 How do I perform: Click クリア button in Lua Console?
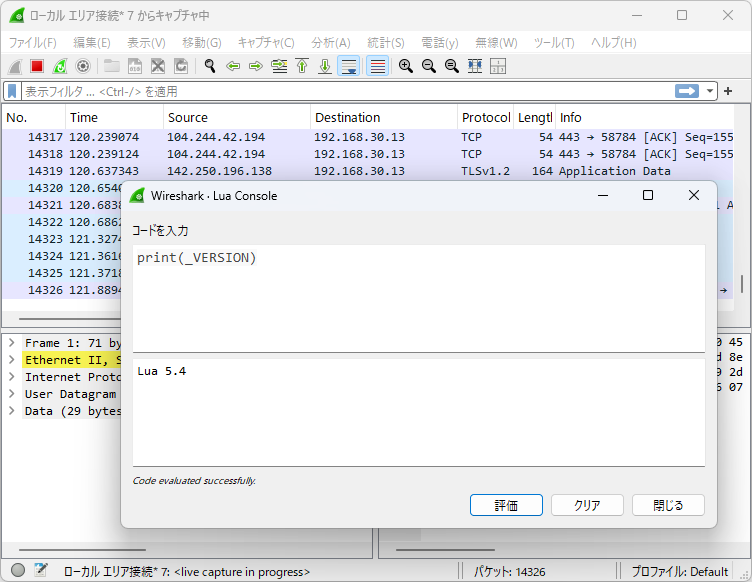(588, 505)
